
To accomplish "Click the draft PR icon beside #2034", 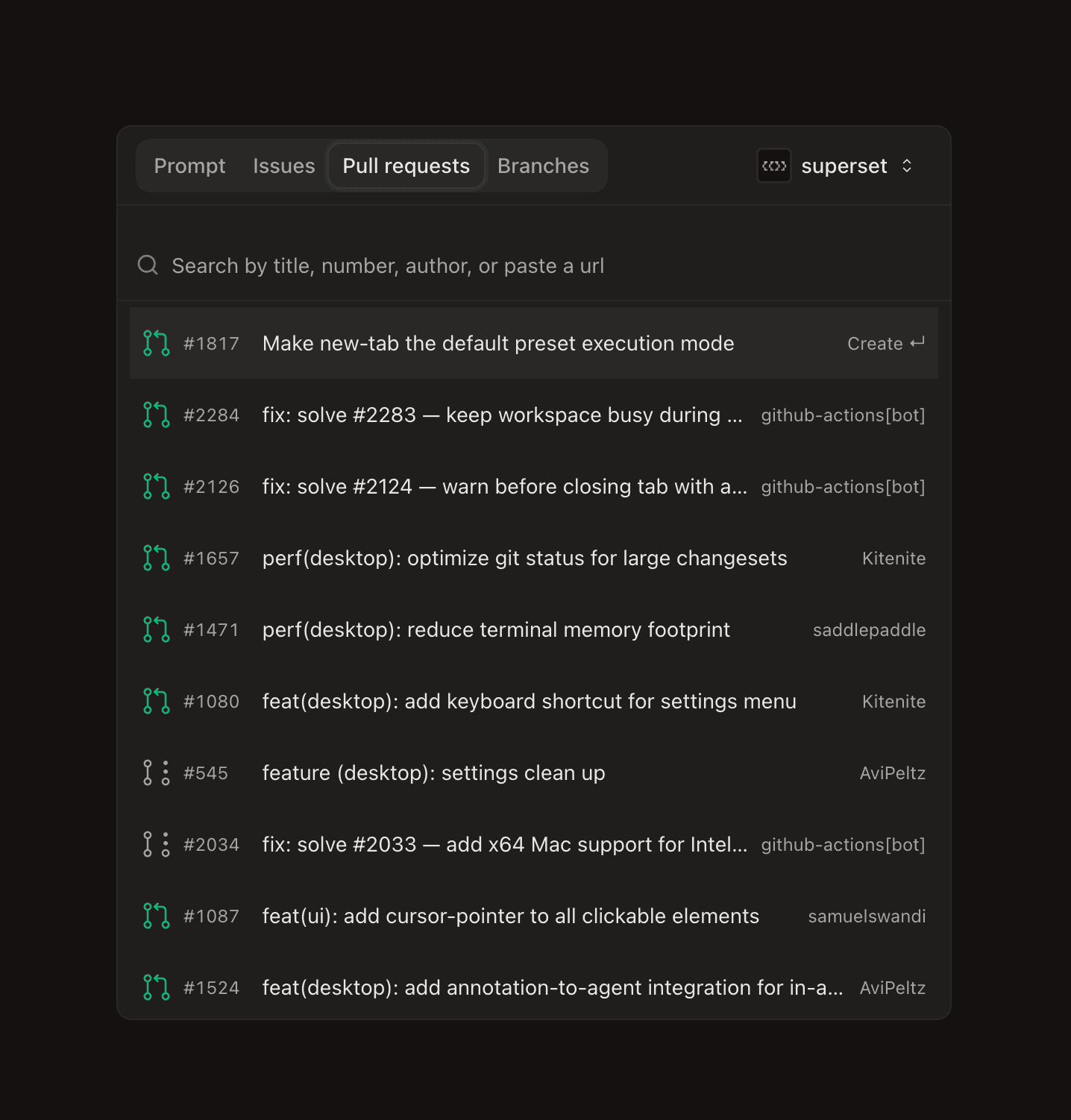I will click(156, 844).
